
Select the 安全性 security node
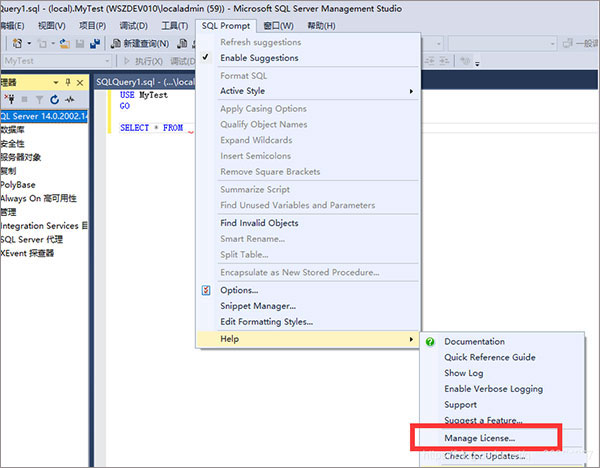coord(12,143)
